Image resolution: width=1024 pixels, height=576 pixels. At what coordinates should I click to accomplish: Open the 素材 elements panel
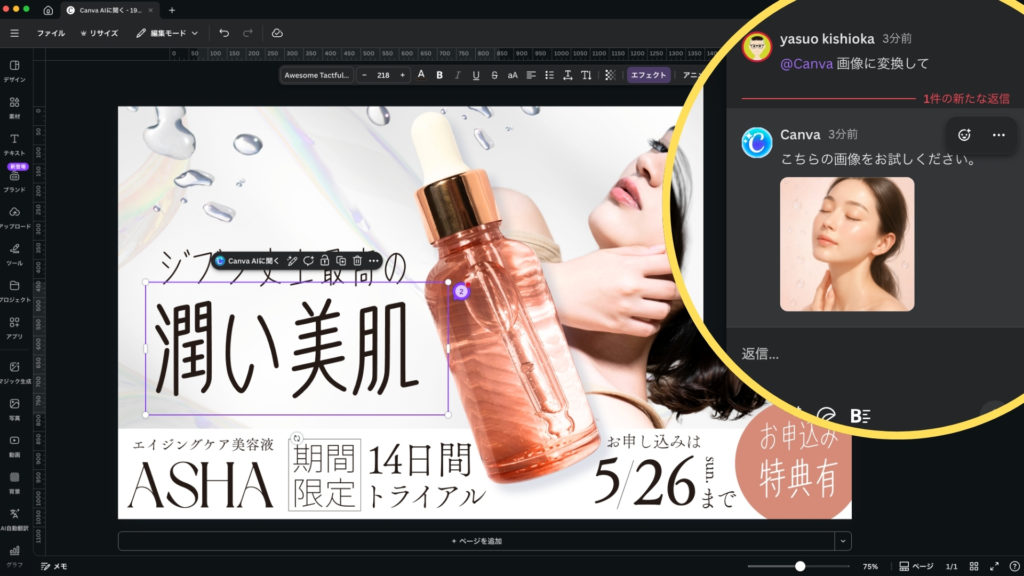[x=15, y=107]
